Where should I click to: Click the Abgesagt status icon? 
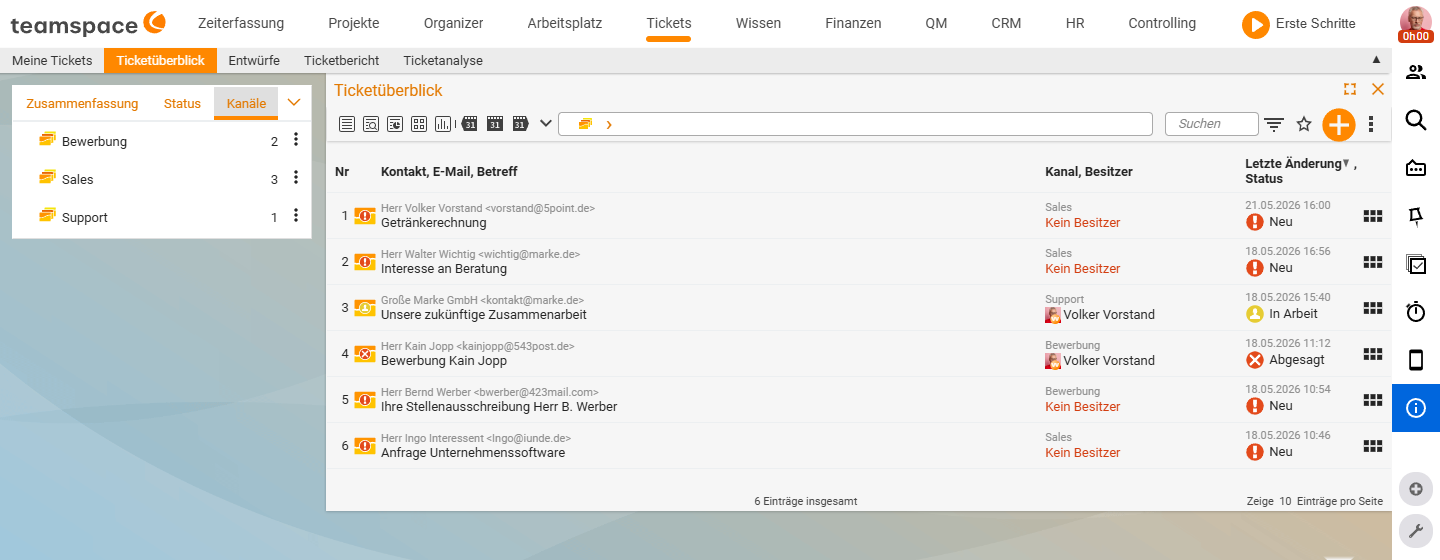coord(1255,360)
